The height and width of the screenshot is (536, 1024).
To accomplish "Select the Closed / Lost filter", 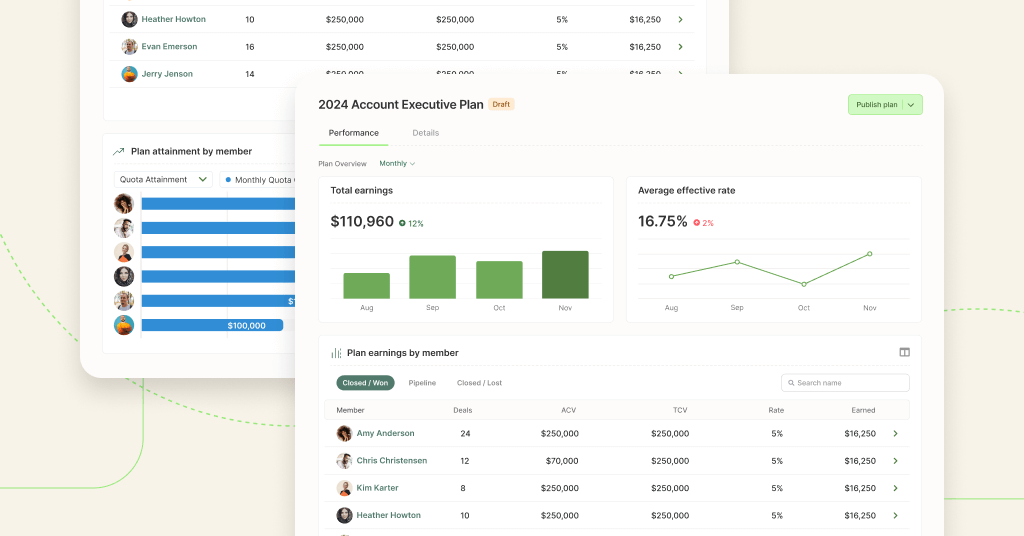I will [479, 383].
